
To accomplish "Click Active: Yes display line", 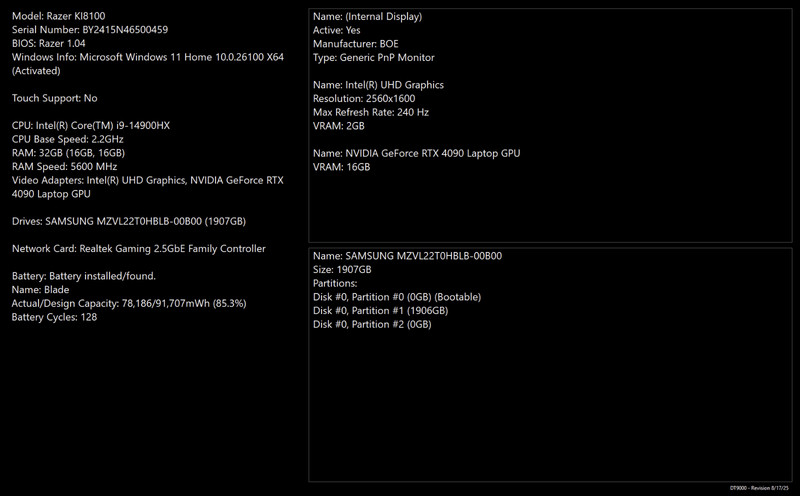I will [337, 30].
